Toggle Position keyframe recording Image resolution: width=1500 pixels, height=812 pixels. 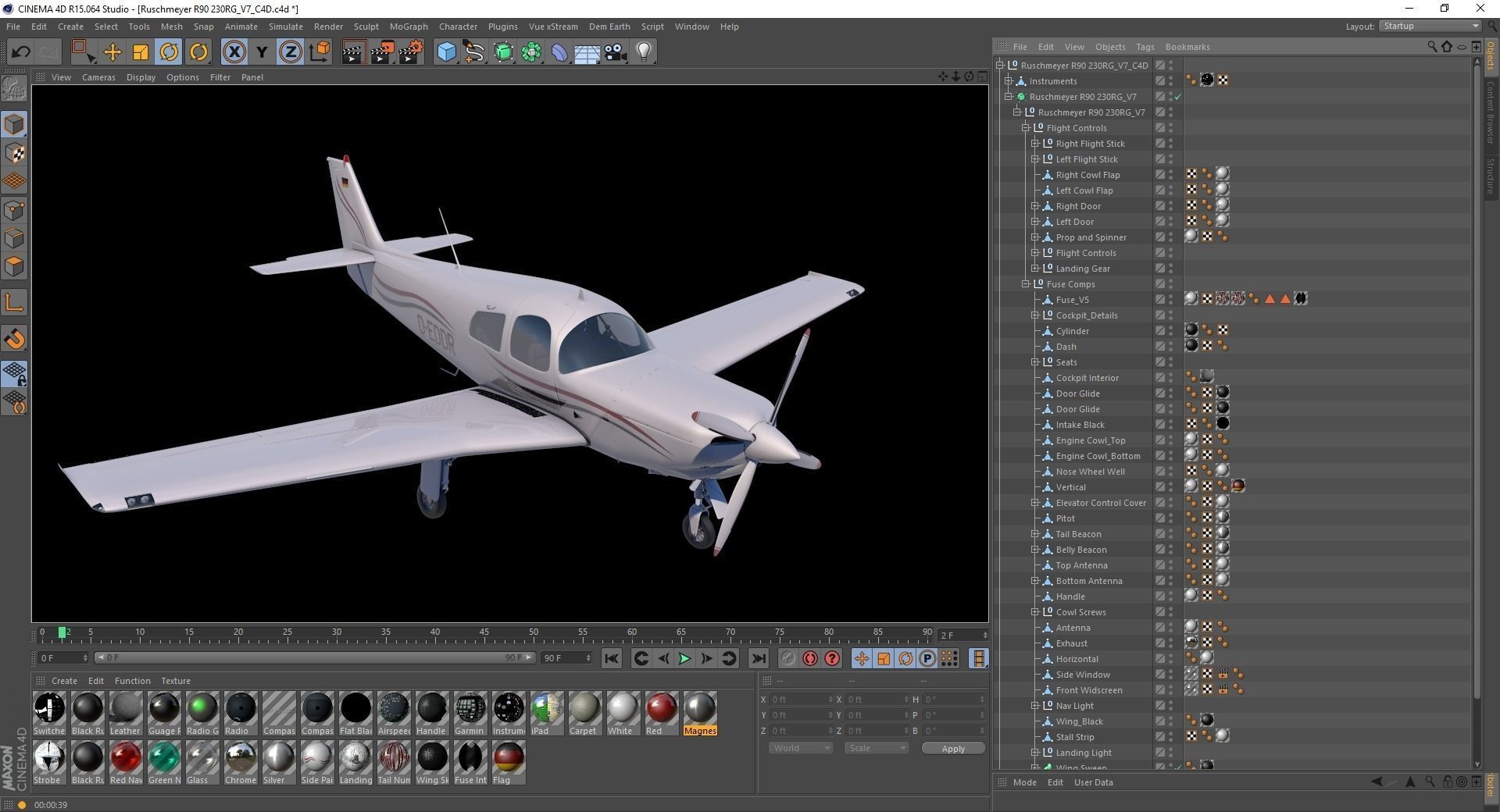[862, 658]
